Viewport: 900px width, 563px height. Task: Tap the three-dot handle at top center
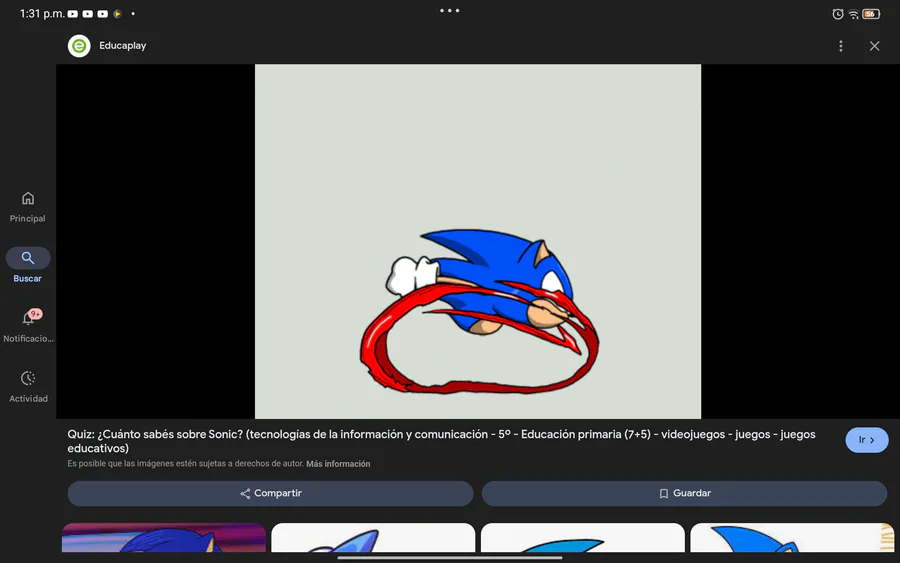(449, 10)
